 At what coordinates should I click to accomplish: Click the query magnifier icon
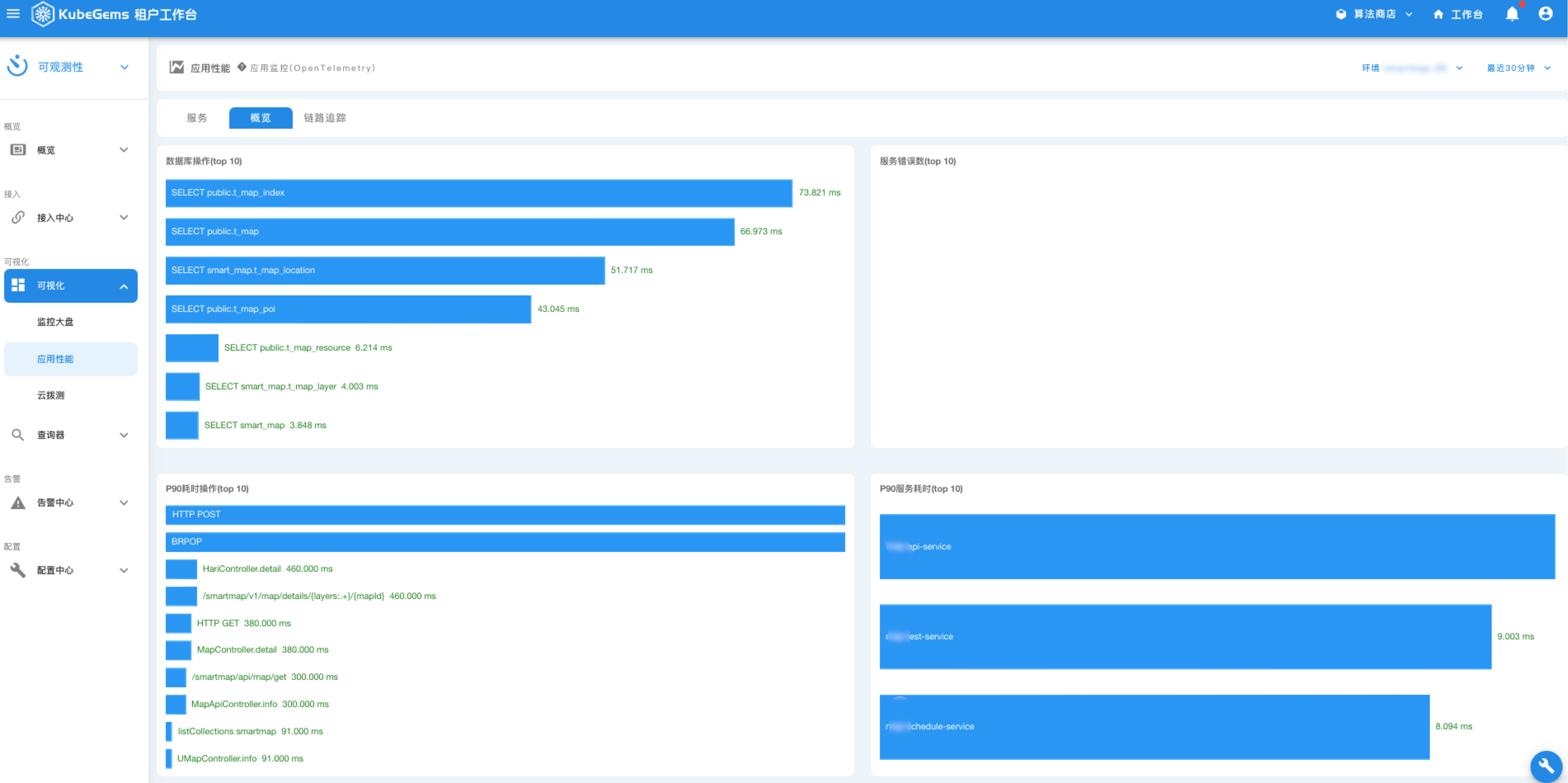coord(18,435)
